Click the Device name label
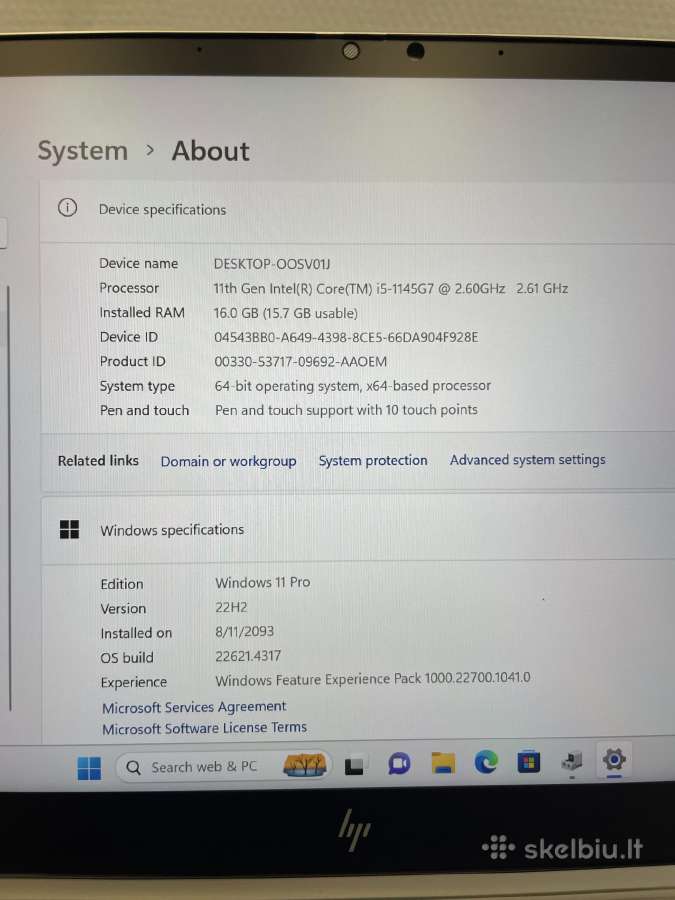 point(138,263)
